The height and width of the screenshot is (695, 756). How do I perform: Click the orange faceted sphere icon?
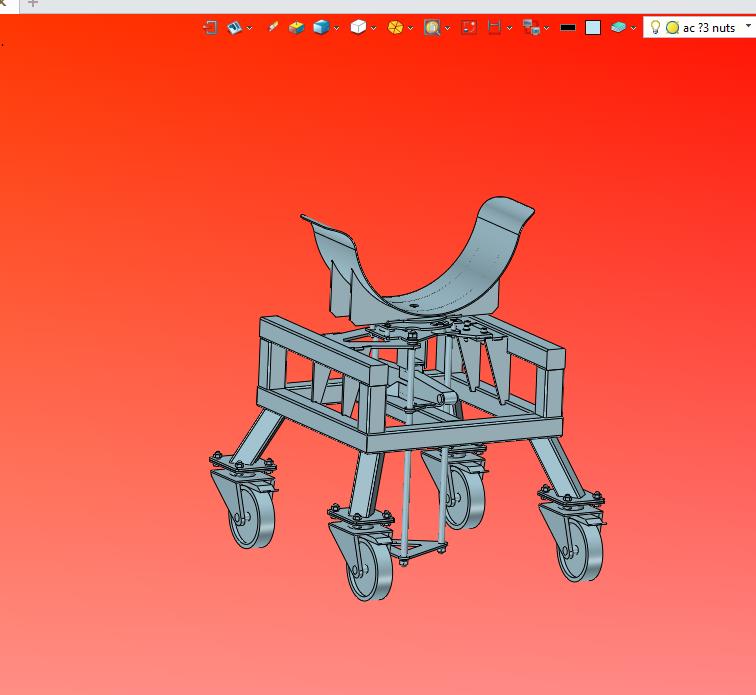[x=395, y=27]
